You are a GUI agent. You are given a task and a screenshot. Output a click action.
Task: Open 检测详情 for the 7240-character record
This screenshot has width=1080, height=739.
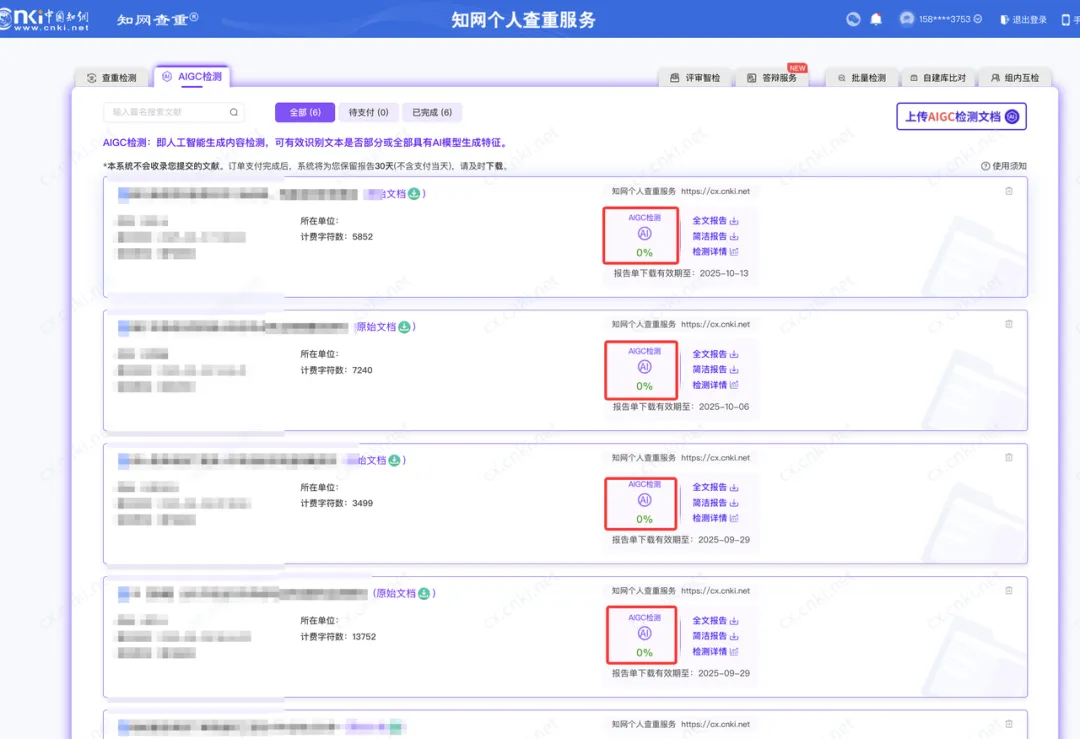[x=716, y=385]
